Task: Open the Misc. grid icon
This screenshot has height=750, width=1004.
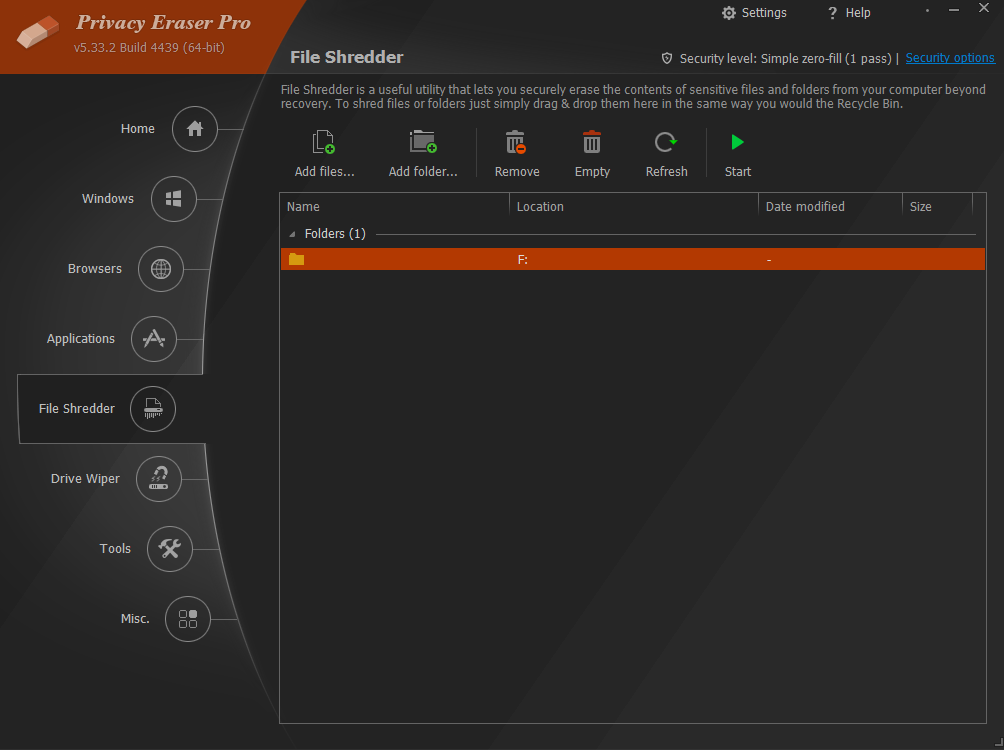Action: (188, 619)
